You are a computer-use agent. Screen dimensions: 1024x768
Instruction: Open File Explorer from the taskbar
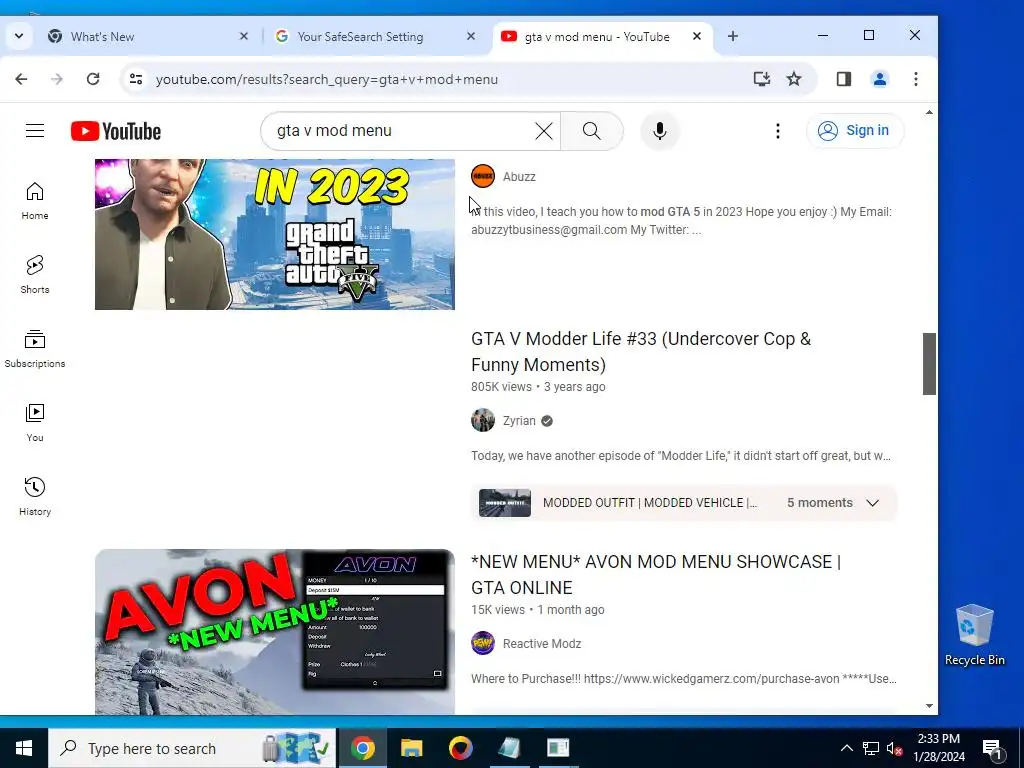pyautogui.click(x=411, y=748)
